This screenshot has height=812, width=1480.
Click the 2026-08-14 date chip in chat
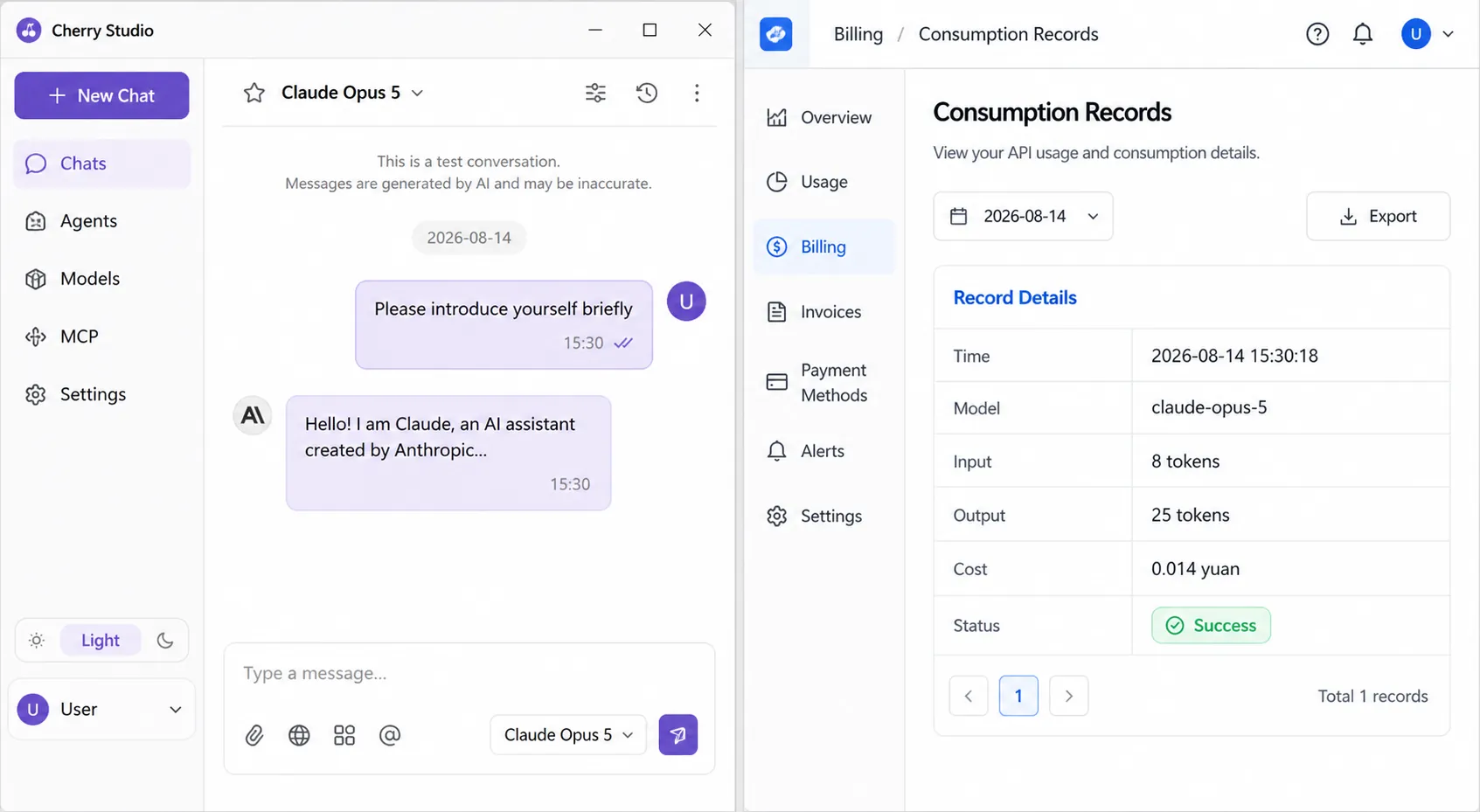[469, 238]
